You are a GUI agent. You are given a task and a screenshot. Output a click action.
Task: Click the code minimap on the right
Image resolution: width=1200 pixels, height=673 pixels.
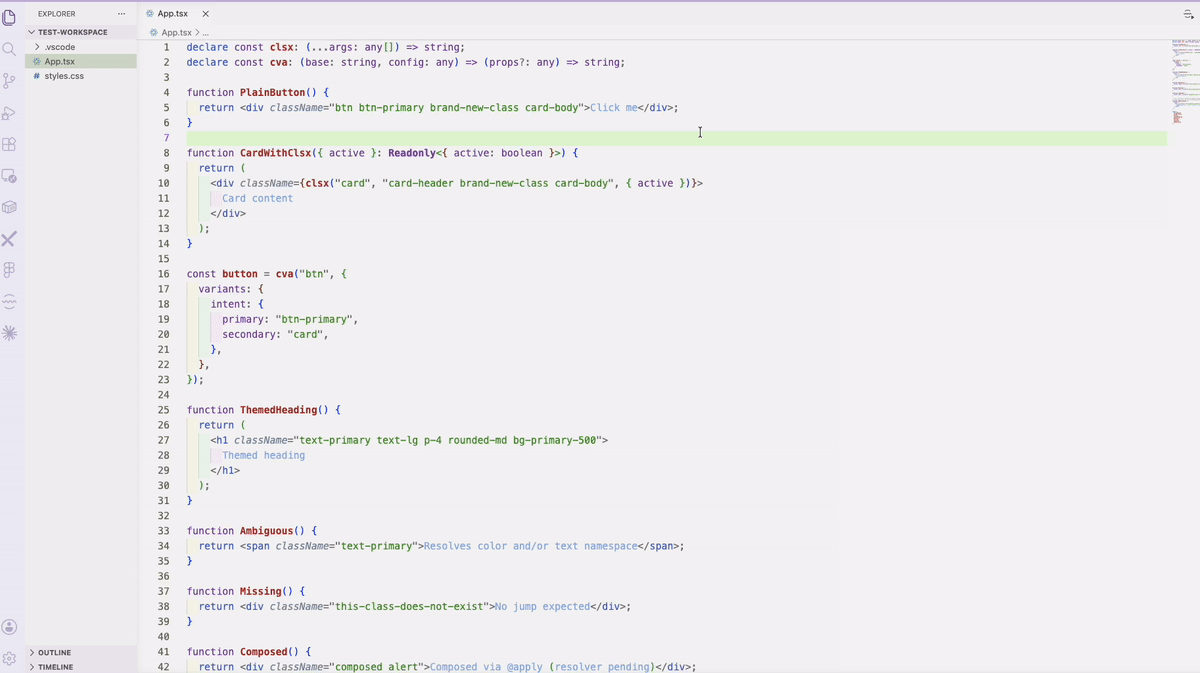(x=1184, y=80)
